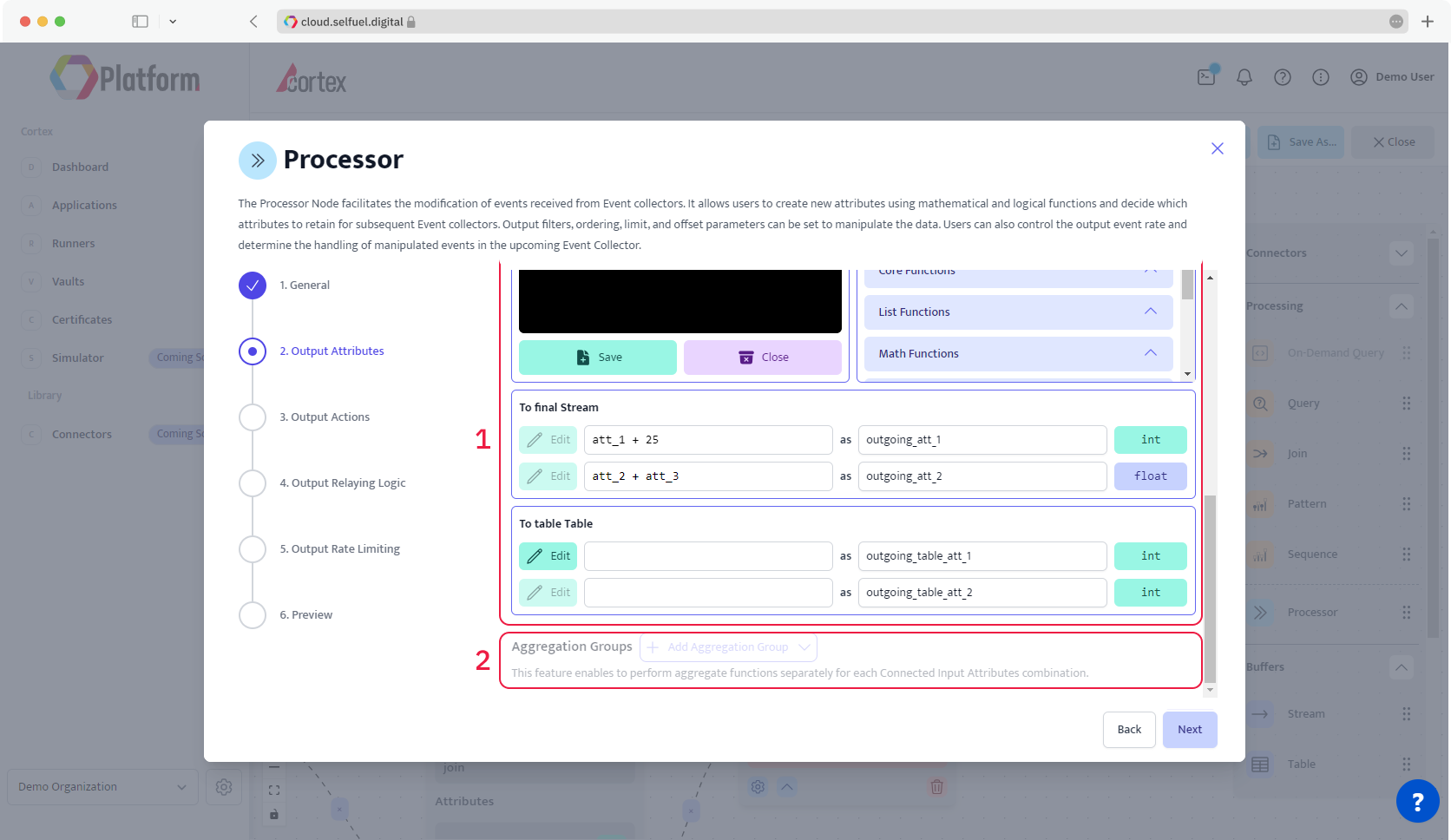Screen dimensions: 1451x840
Task: Open organization settings gear icon
Action: pyautogui.click(x=224, y=787)
